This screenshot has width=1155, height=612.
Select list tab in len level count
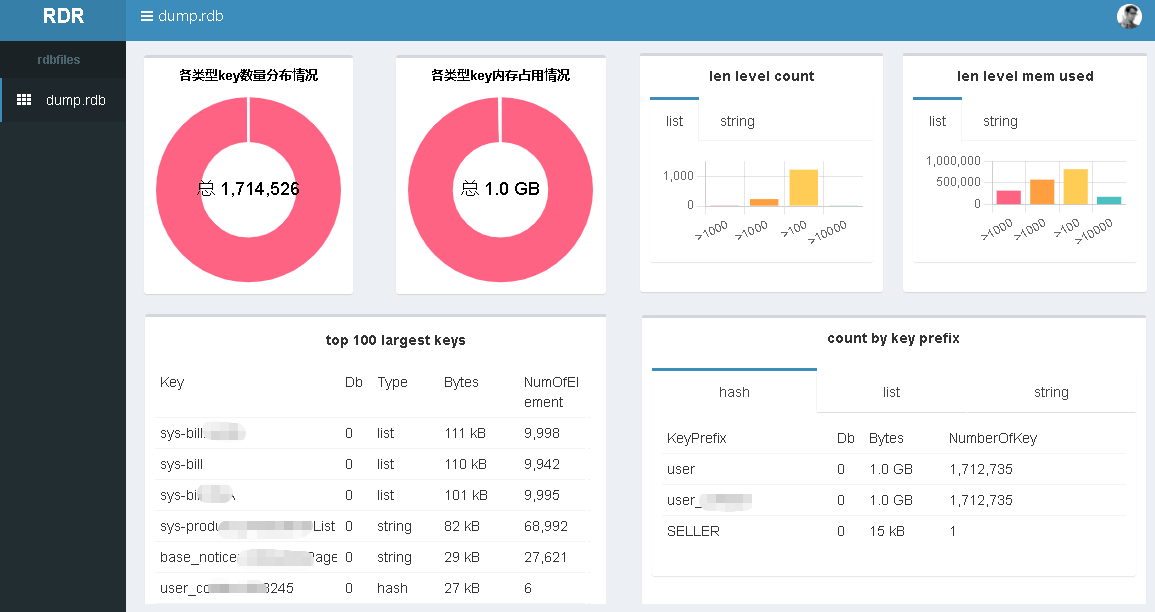pos(674,121)
